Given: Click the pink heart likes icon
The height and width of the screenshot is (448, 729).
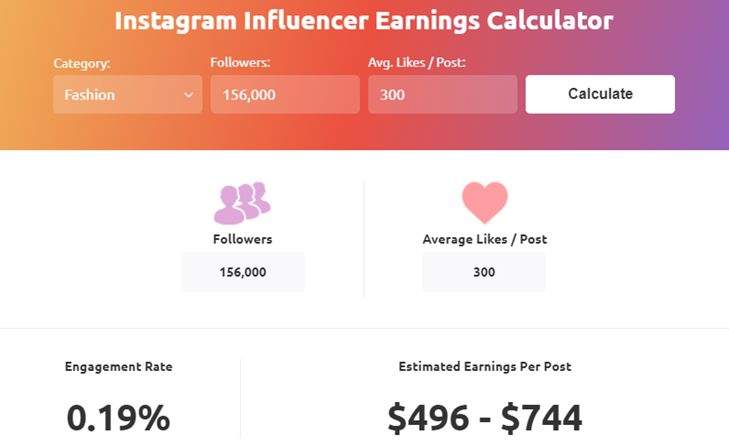Looking at the screenshot, I should 484,203.
